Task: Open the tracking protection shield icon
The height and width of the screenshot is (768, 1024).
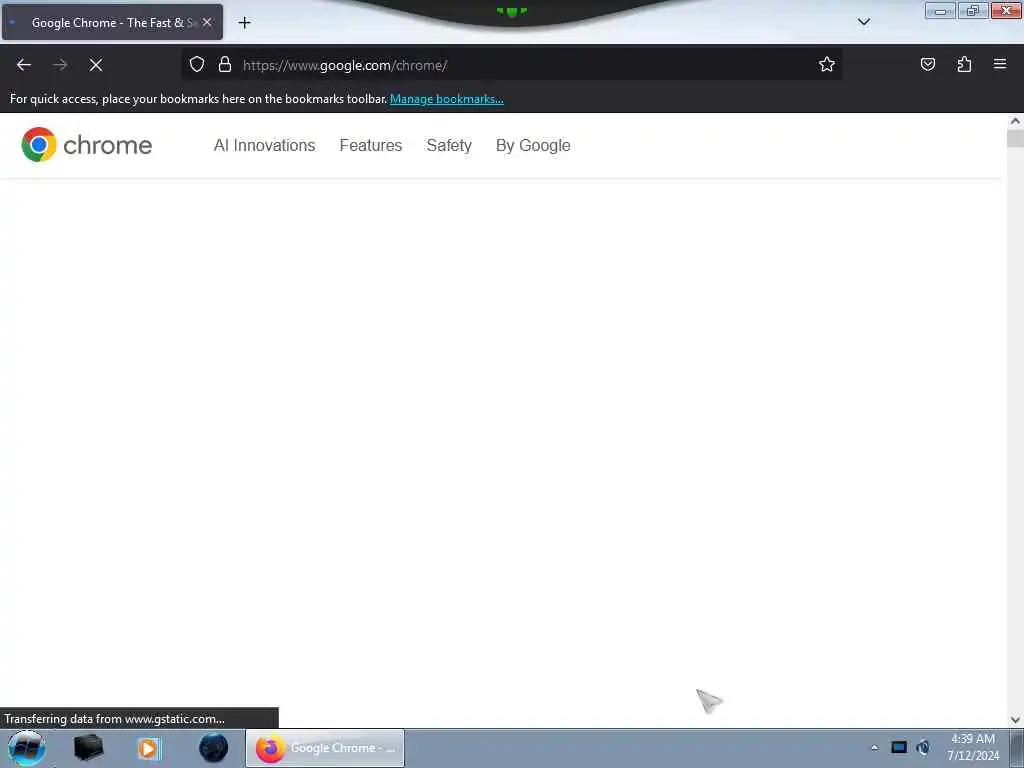Action: tap(197, 65)
